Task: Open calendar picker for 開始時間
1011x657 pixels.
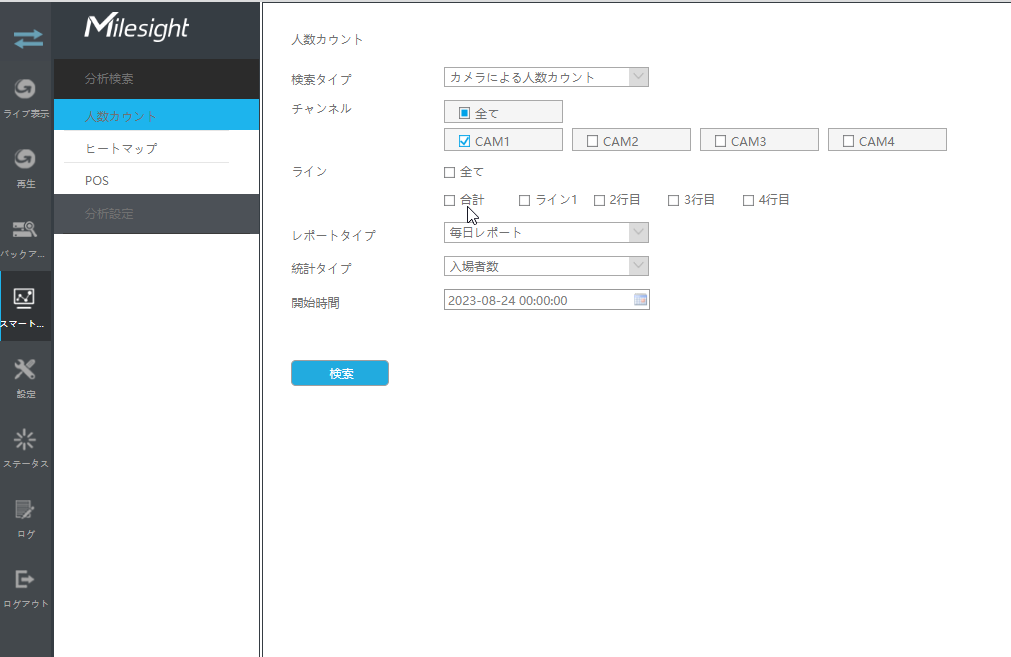Action: coord(640,299)
